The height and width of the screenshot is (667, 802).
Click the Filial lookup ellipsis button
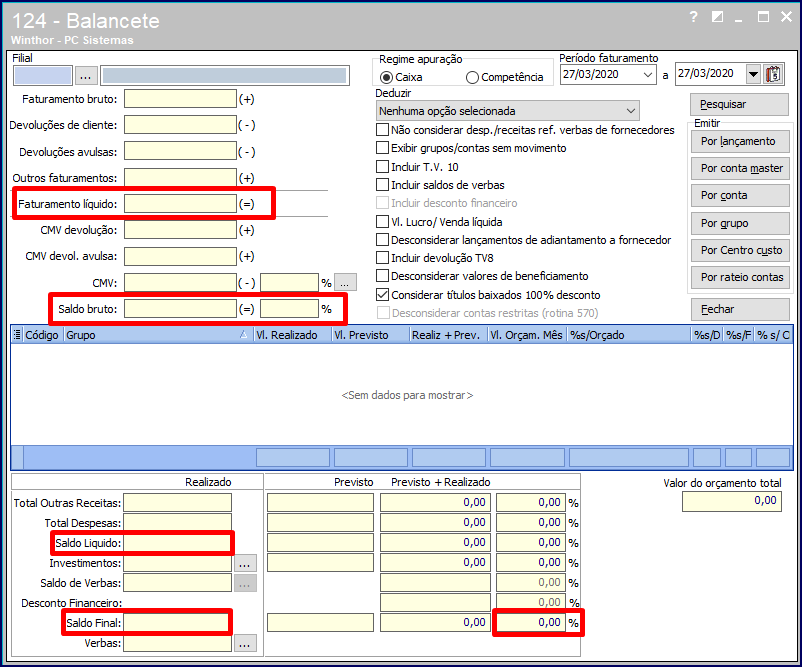[85, 76]
